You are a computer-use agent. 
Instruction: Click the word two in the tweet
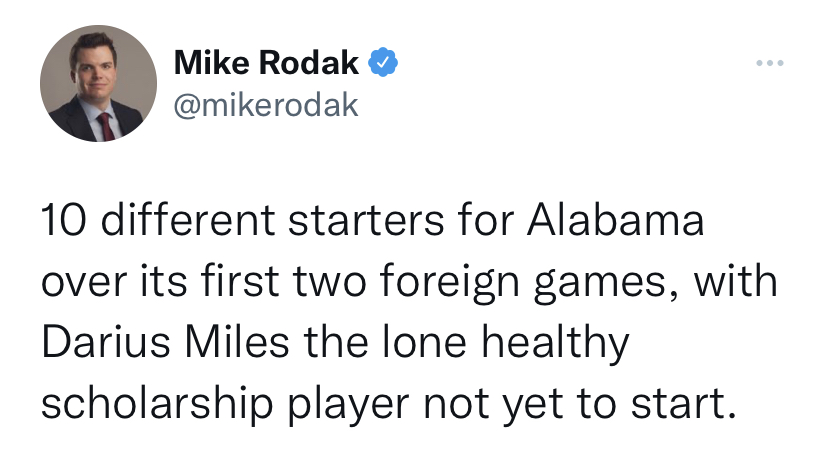tap(330, 281)
